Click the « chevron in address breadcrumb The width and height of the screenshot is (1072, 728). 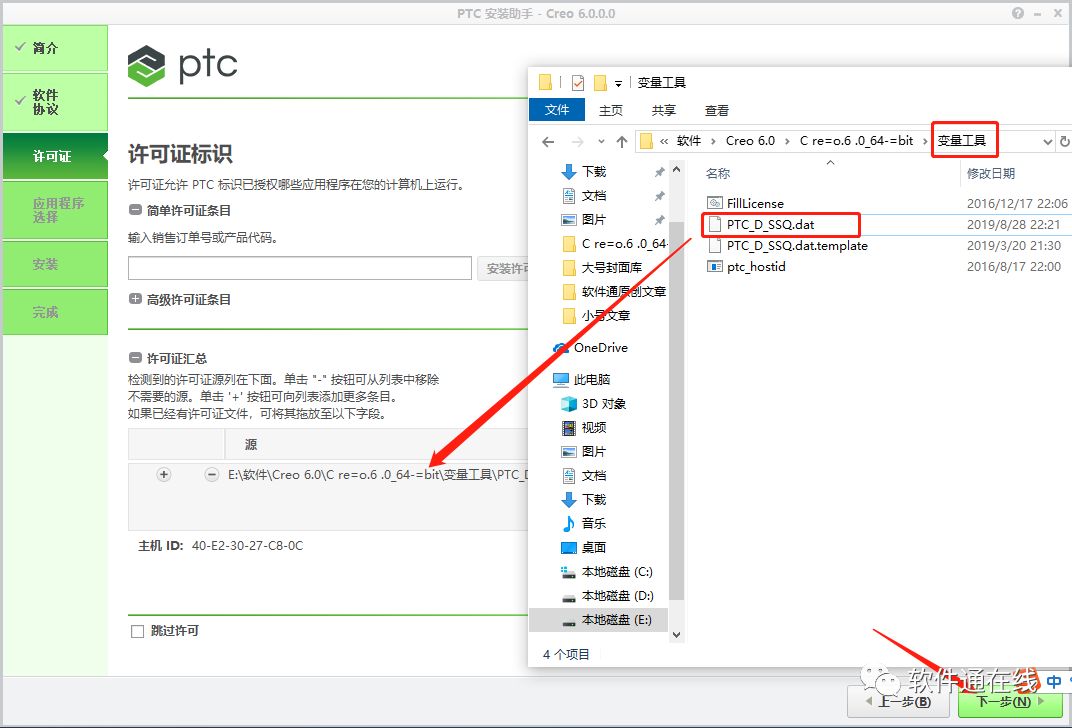coord(664,141)
